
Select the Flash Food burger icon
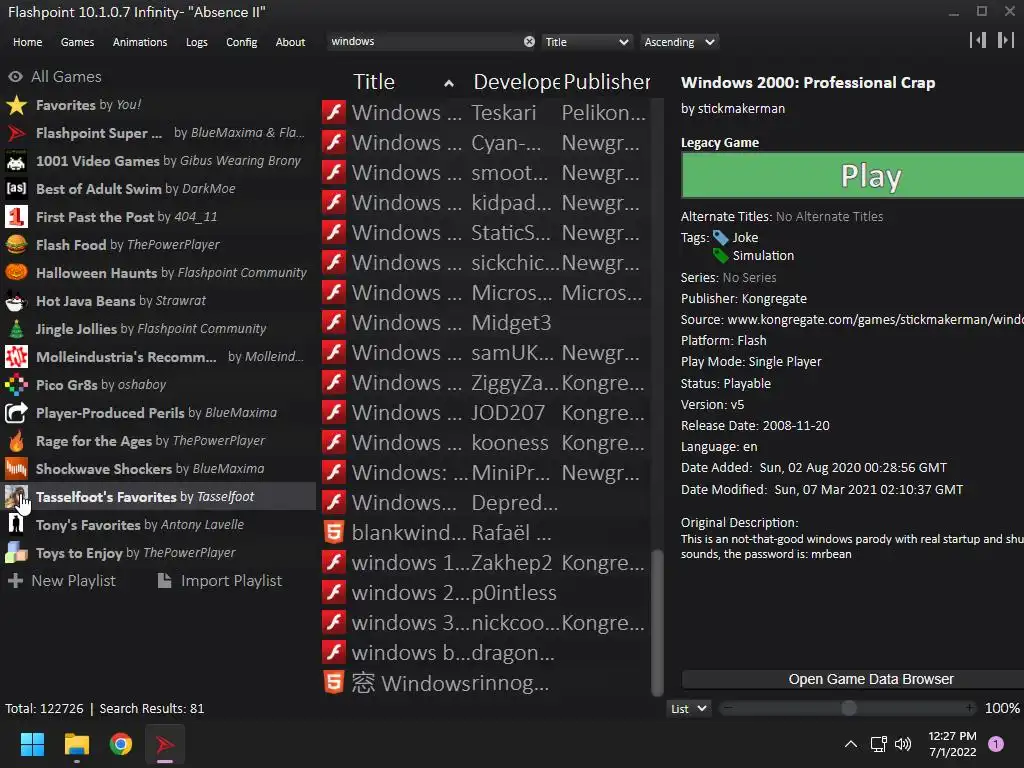click(x=16, y=245)
